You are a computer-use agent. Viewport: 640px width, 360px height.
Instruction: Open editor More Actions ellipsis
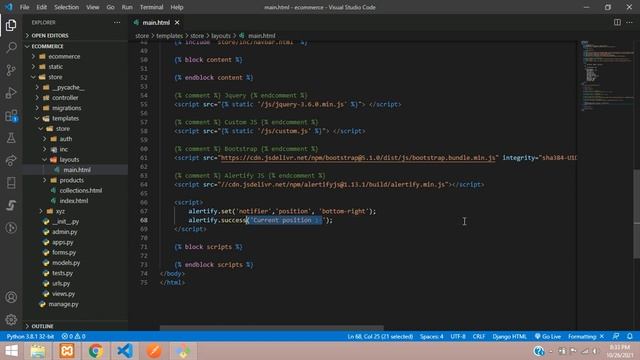tap(629, 22)
